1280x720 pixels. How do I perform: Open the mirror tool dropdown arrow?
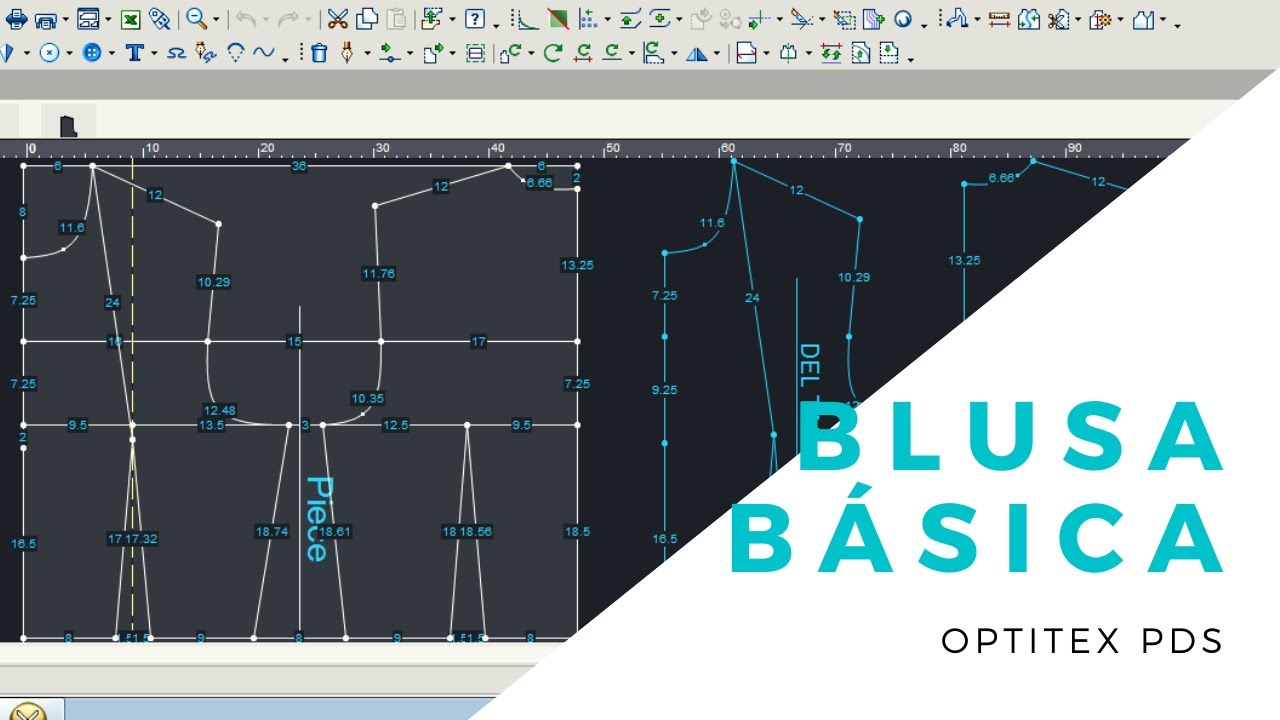pos(716,53)
